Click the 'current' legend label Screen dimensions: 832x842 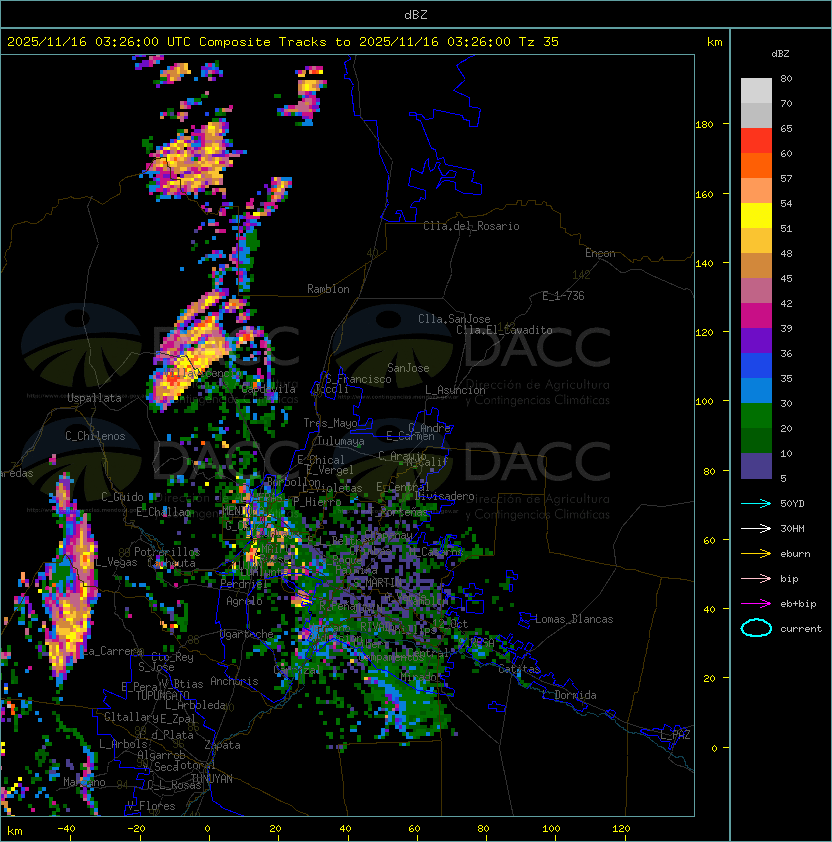click(x=801, y=629)
